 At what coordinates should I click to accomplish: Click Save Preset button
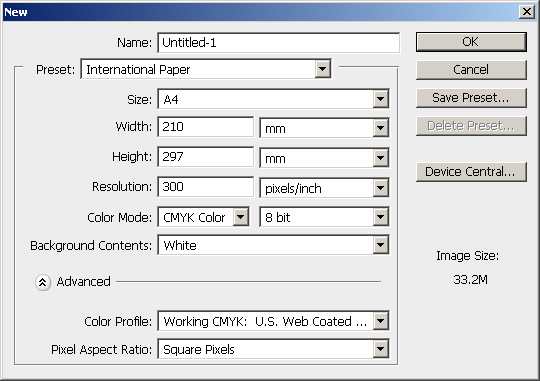pos(471,98)
